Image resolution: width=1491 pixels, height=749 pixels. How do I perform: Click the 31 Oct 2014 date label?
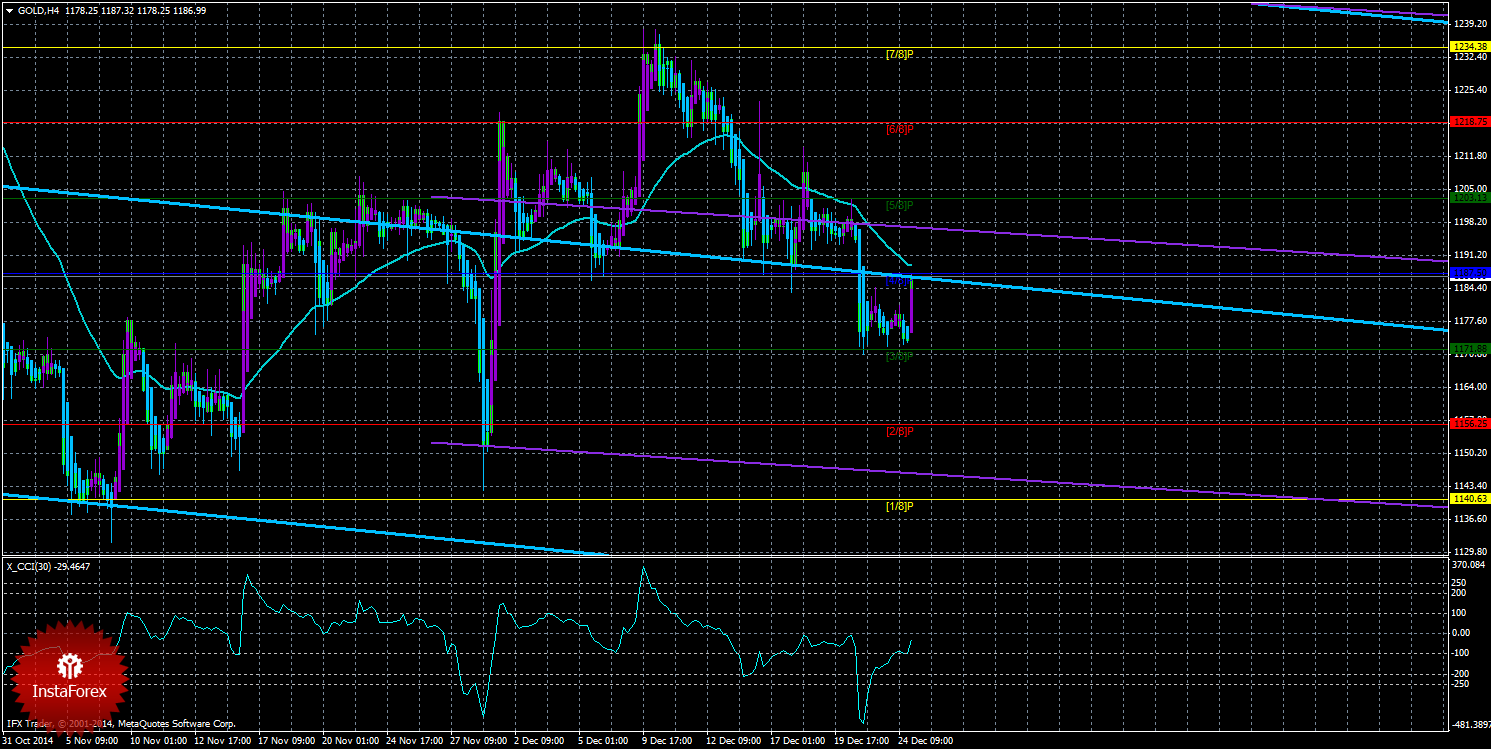pyautogui.click(x=27, y=742)
